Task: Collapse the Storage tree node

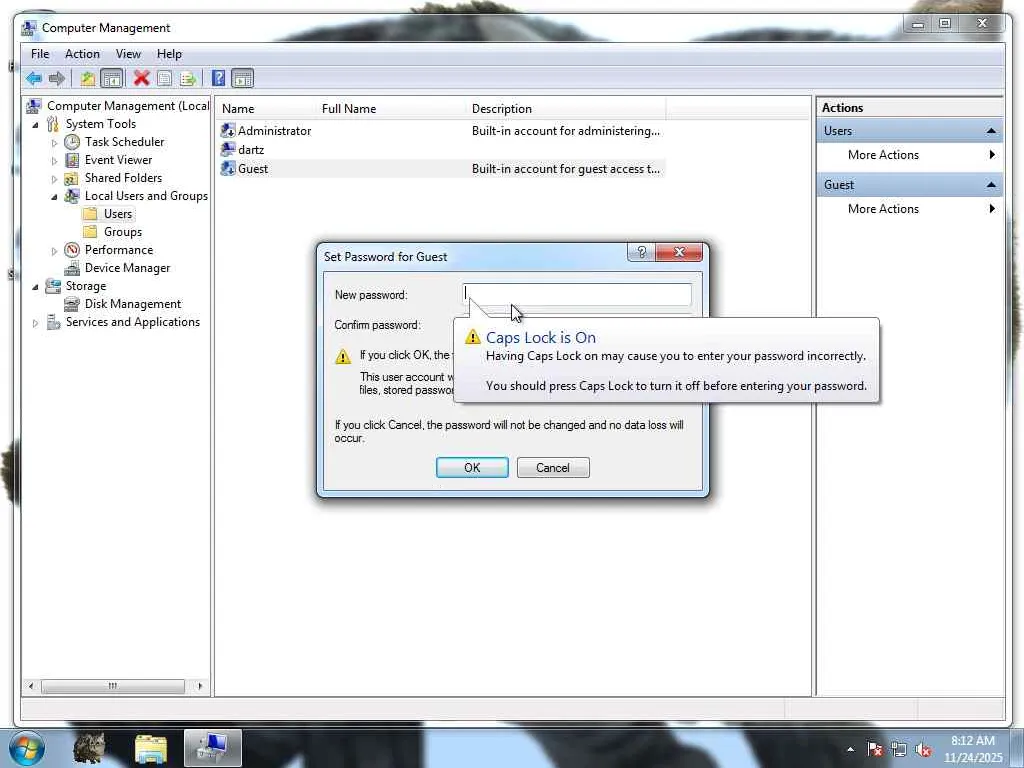Action: (35, 286)
